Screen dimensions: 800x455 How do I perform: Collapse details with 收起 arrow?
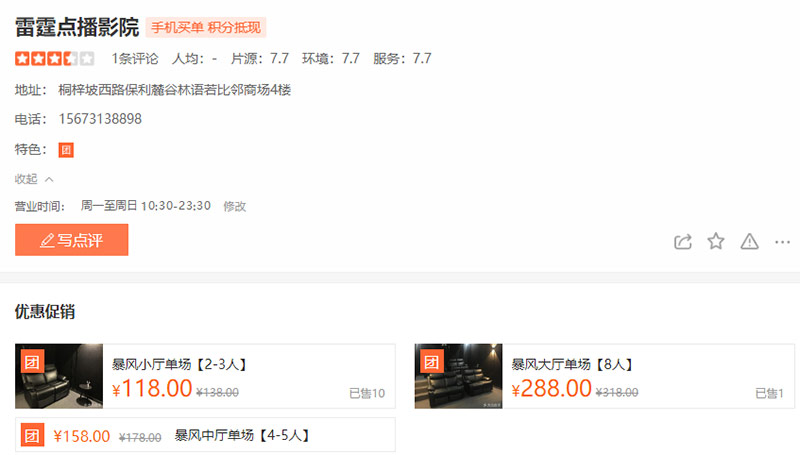(x=34, y=179)
